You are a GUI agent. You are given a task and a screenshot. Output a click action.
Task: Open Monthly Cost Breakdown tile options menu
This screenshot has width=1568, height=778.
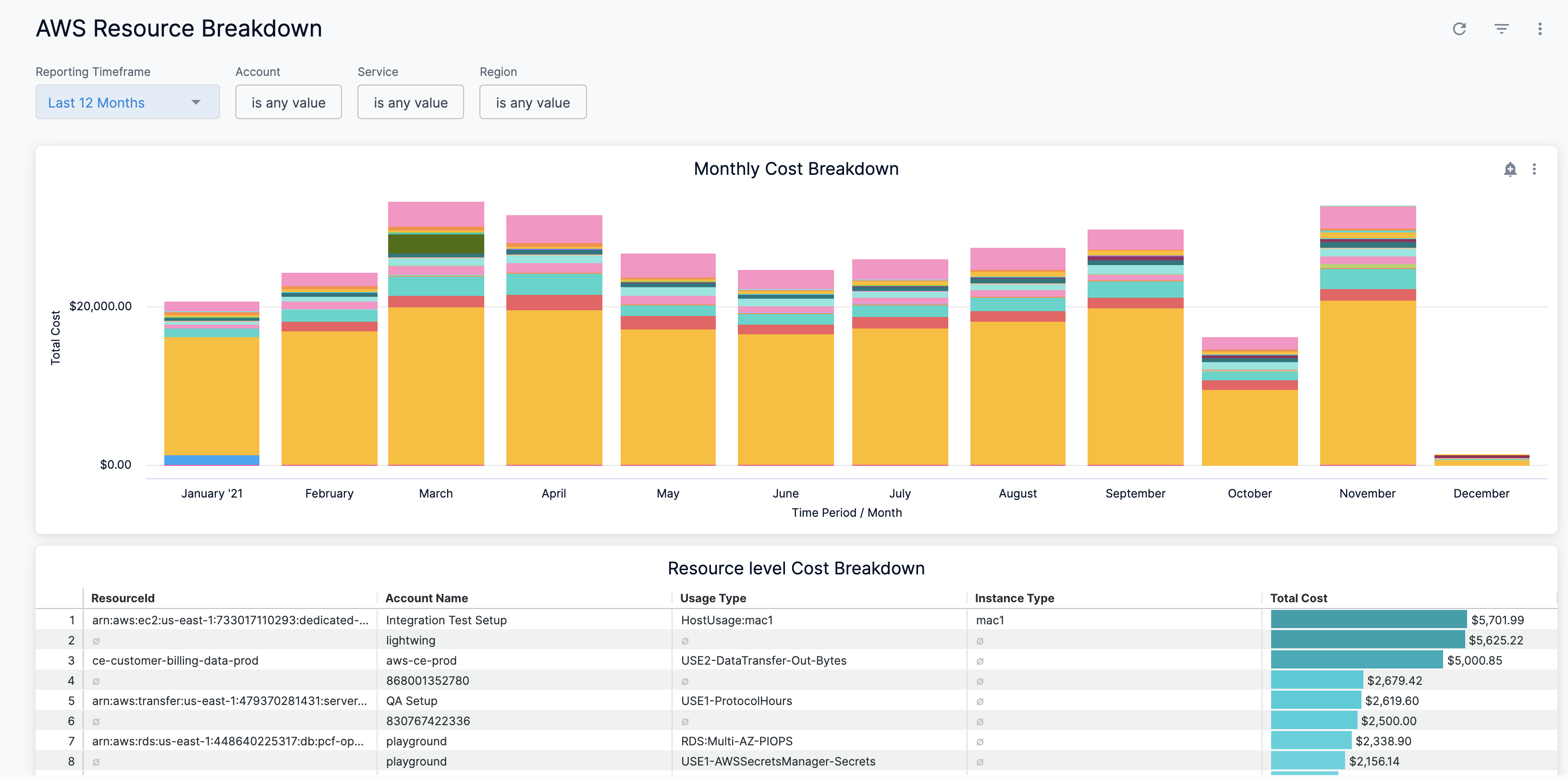(x=1533, y=169)
